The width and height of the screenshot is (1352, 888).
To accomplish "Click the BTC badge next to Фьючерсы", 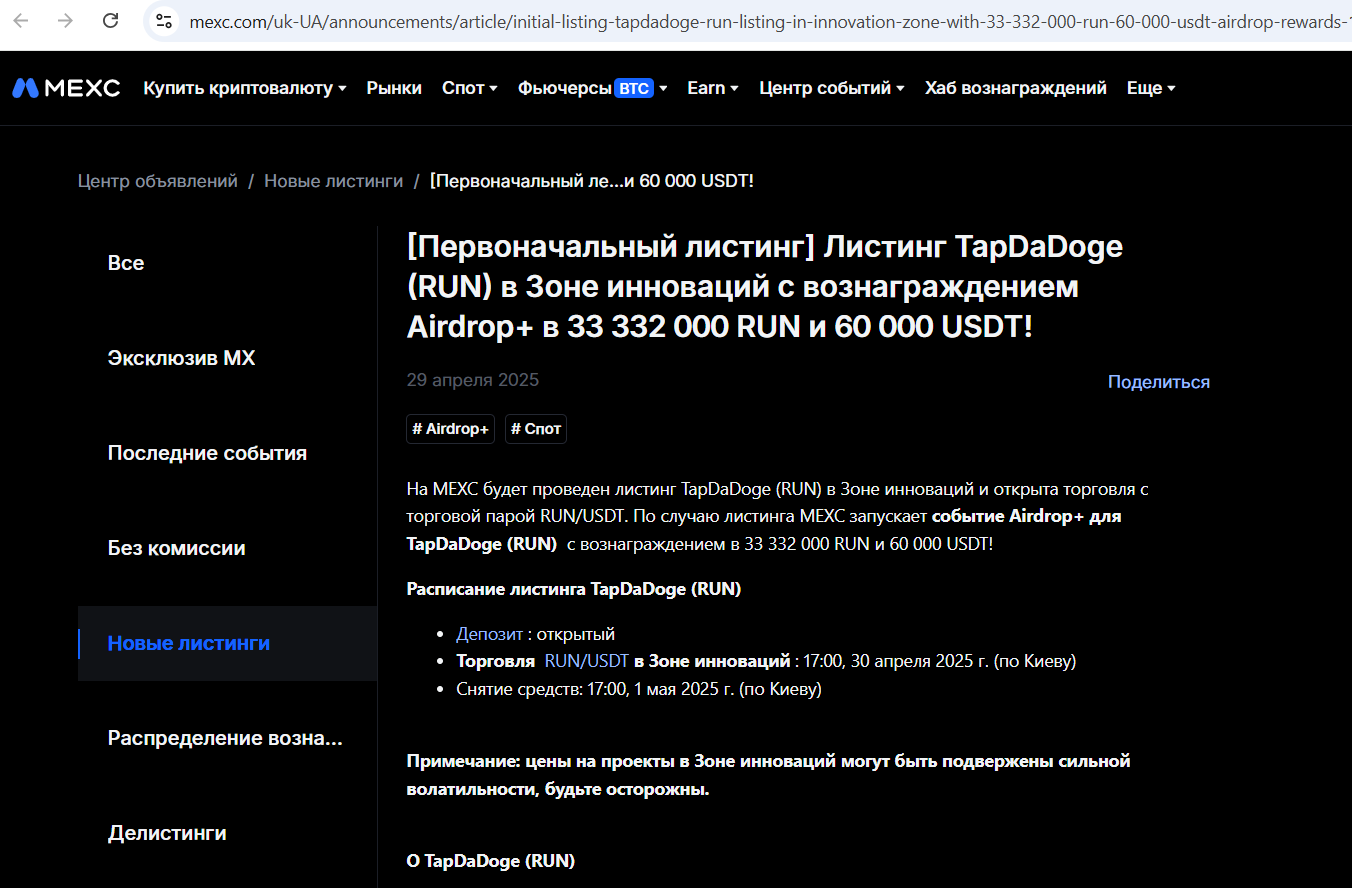I will pyautogui.click(x=634, y=88).
